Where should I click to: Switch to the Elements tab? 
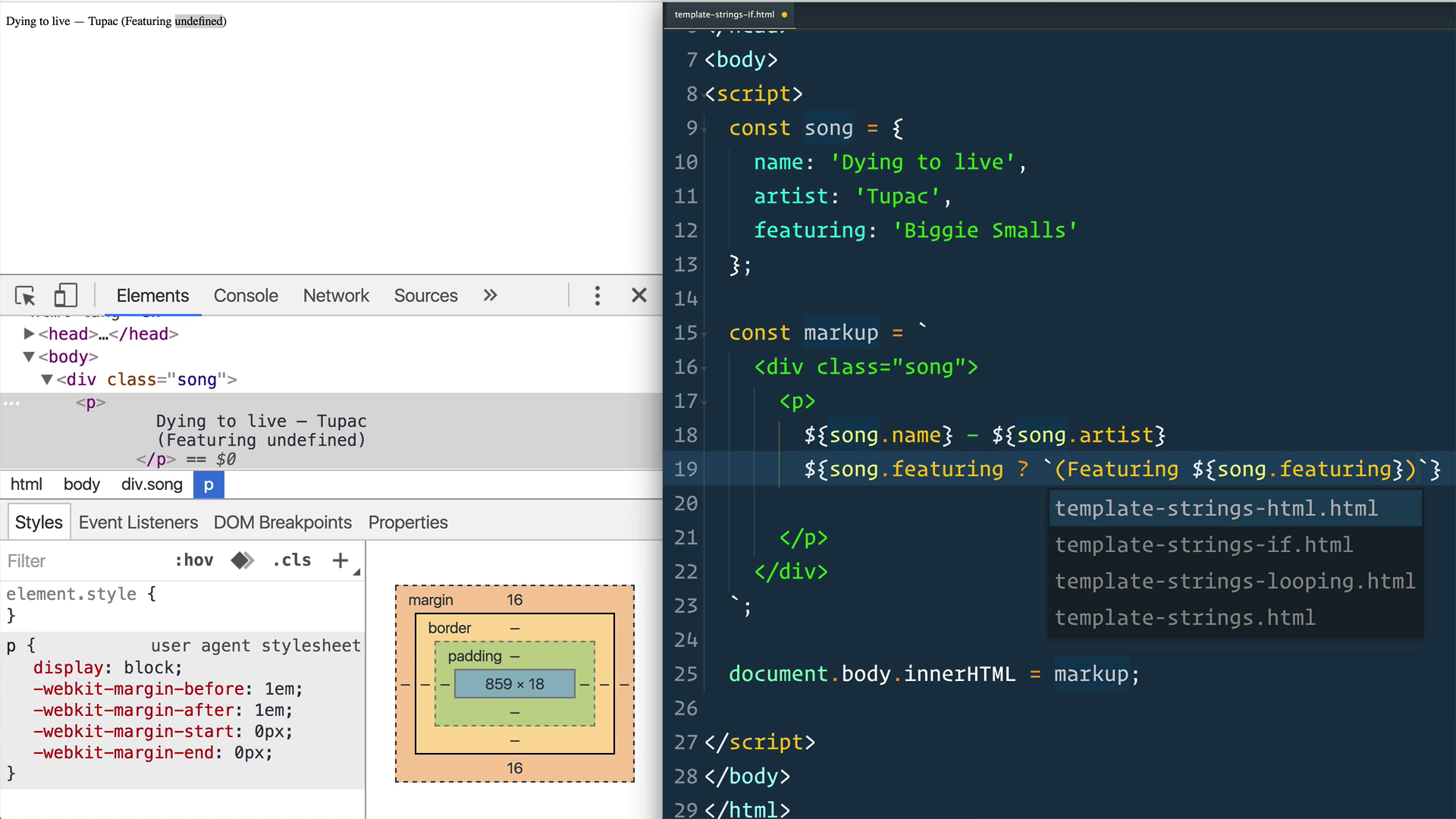pyautogui.click(x=152, y=296)
